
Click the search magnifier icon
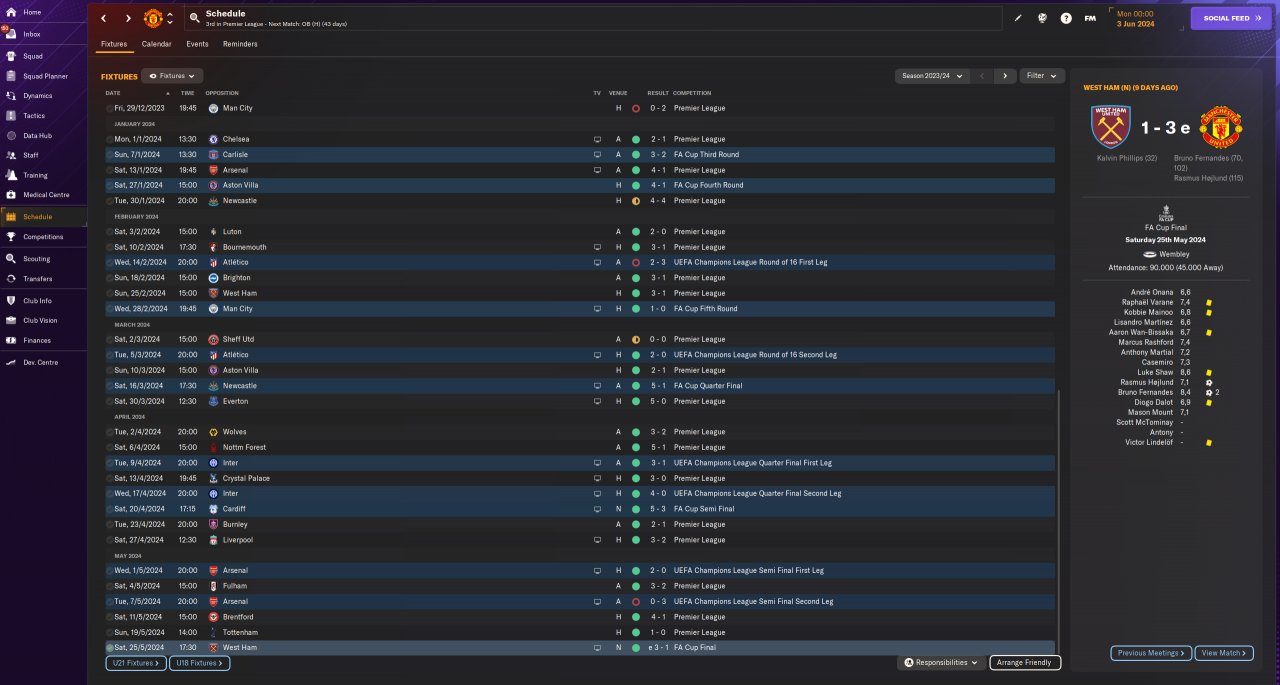pos(193,18)
